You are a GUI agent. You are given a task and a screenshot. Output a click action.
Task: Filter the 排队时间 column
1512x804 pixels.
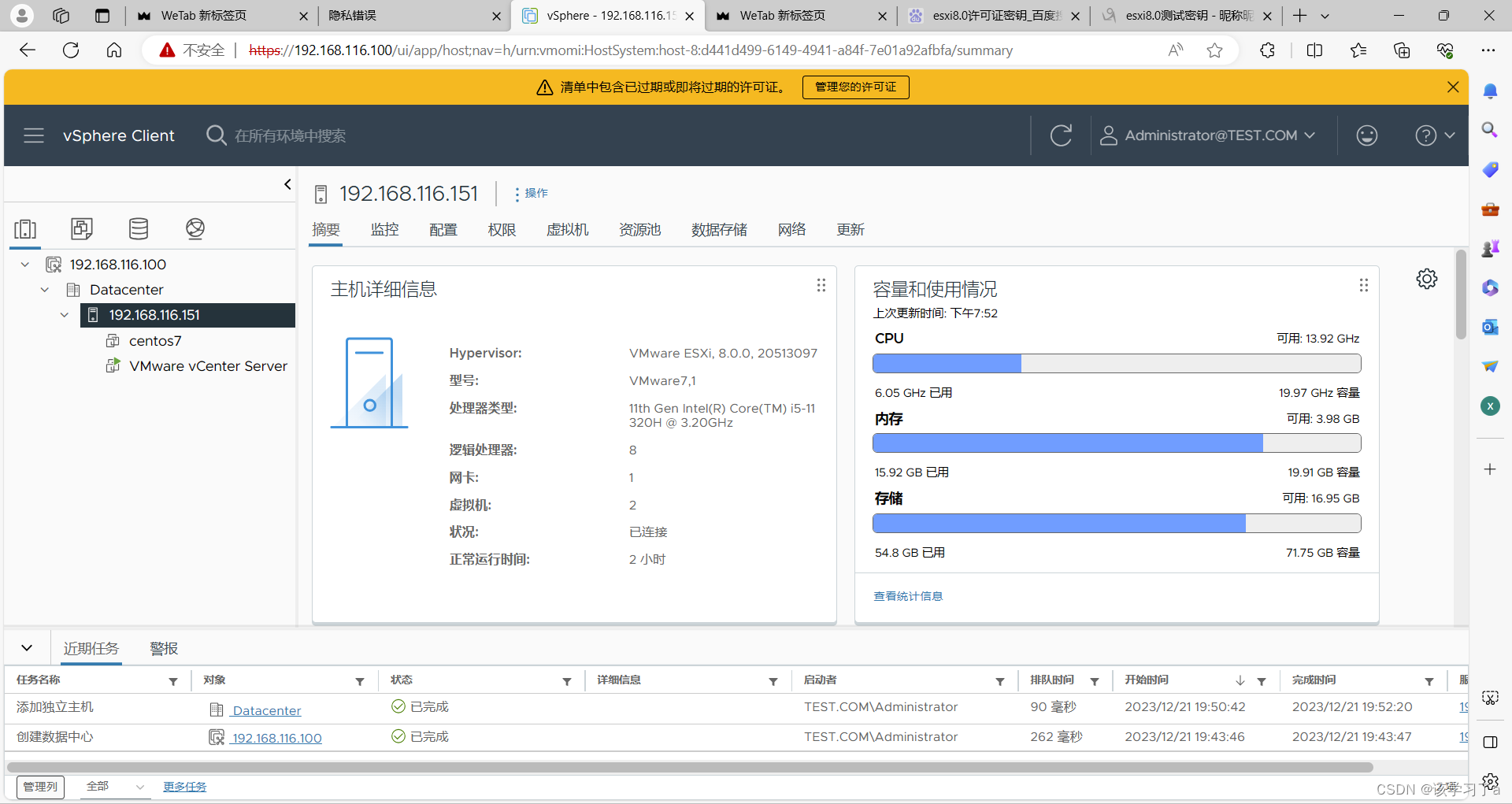click(x=1095, y=682)
